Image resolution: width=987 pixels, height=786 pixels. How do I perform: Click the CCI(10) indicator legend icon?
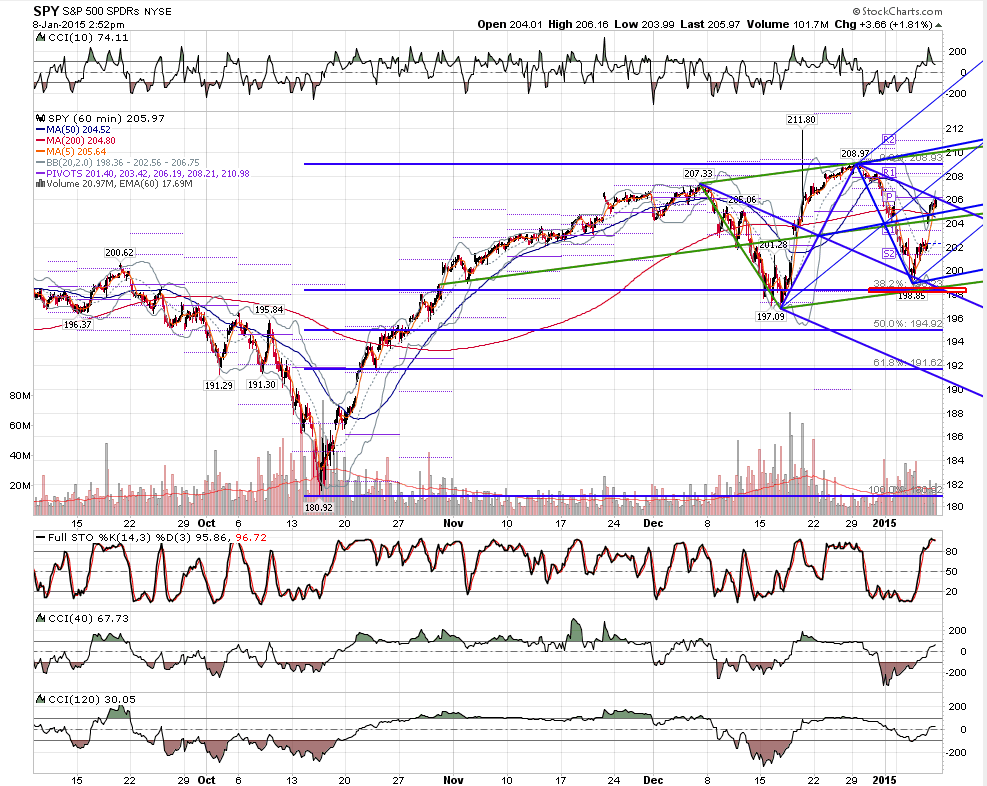[40, 37]
